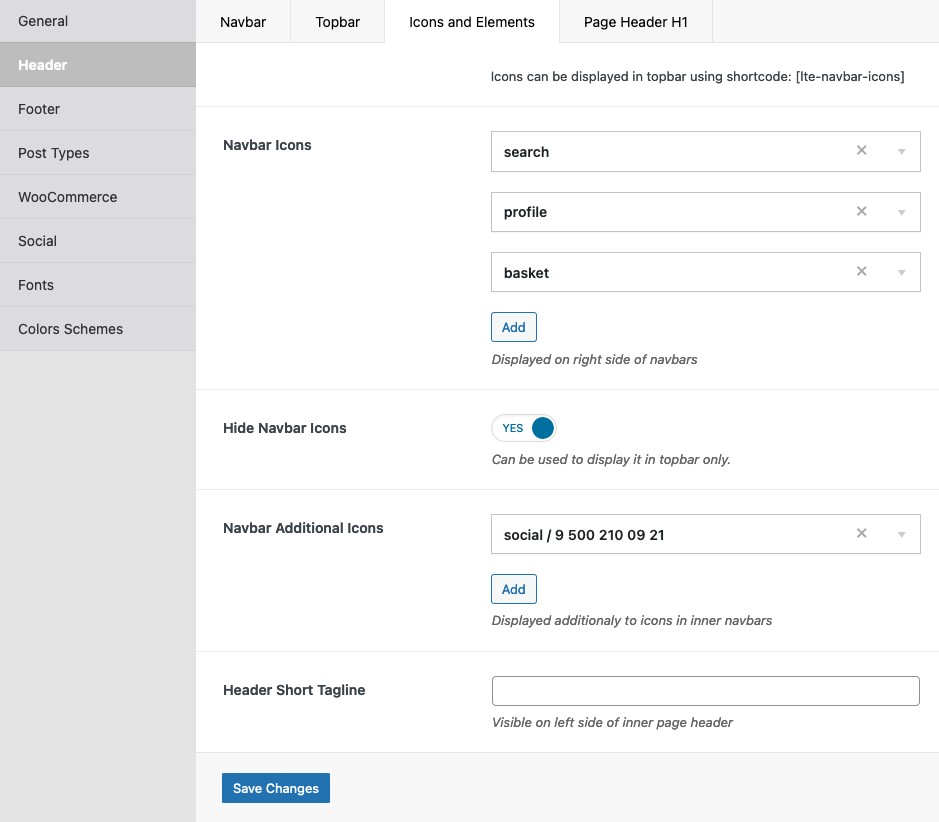Click 'Displayed additionaly to icons' hint text
The height and width of the screenshot is (822, 939).
pyautogui.click(x=632, y=620)
